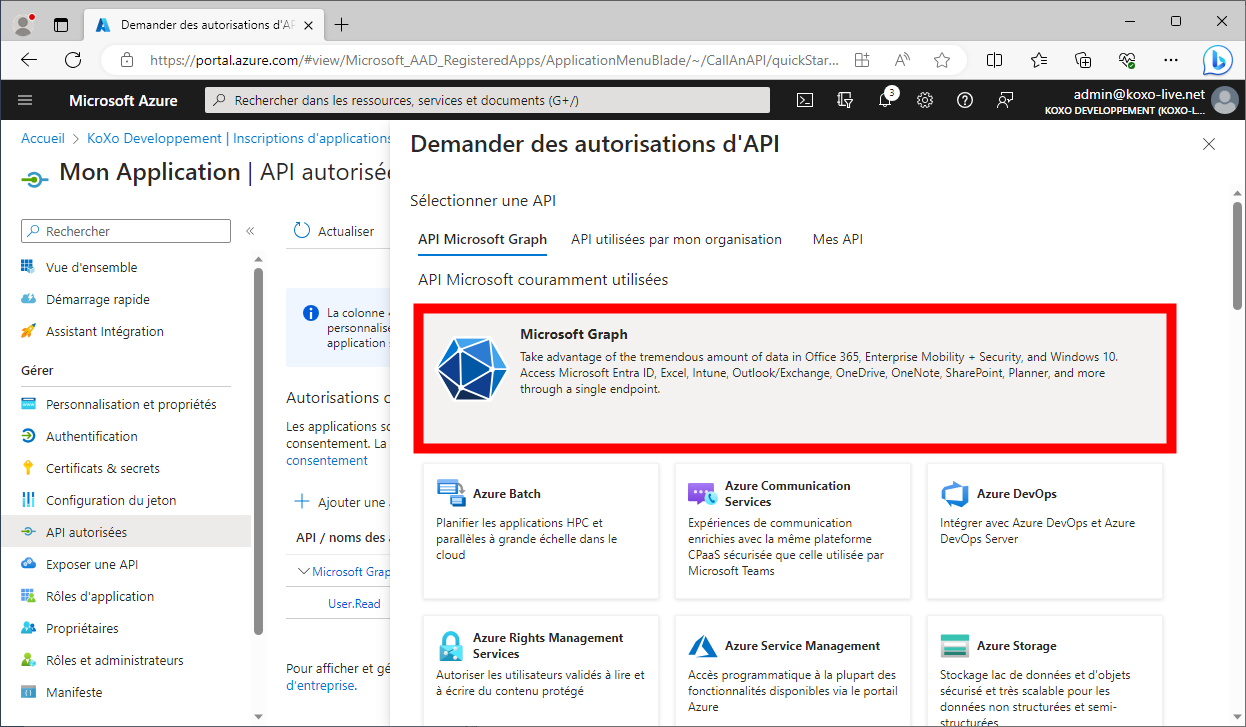Open Azure portal settings gear

(x=925, y=100)
